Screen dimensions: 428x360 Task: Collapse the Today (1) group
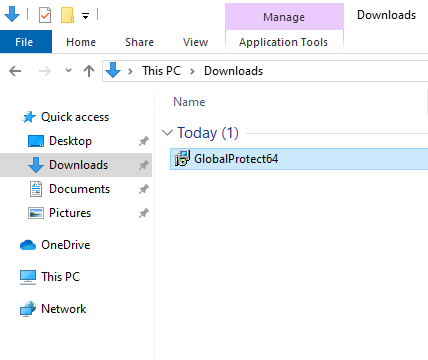point(167,133)
